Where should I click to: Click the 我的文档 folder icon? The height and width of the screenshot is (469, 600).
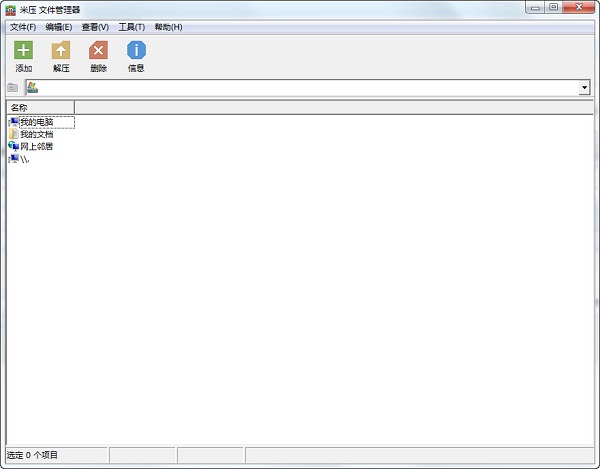(13, 134)
